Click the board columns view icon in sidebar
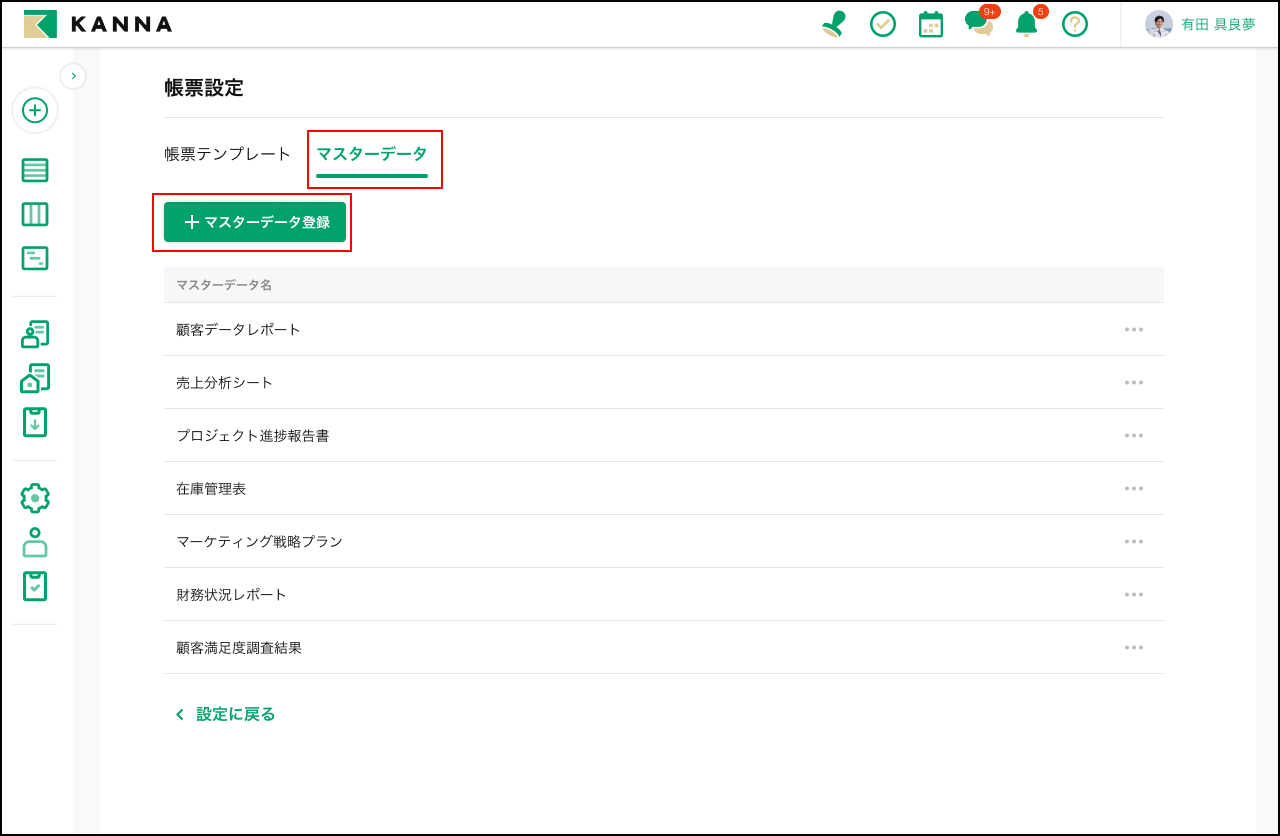The image size is (1280, 836). [35, 214]
